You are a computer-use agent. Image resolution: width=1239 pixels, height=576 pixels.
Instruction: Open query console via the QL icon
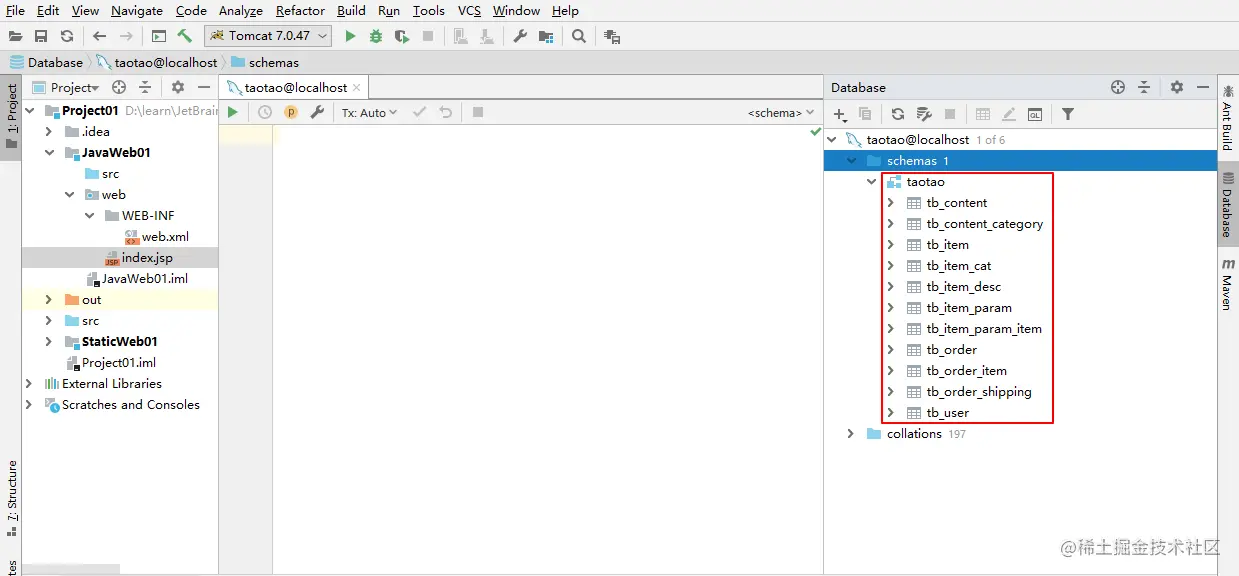coord(1035,114)
